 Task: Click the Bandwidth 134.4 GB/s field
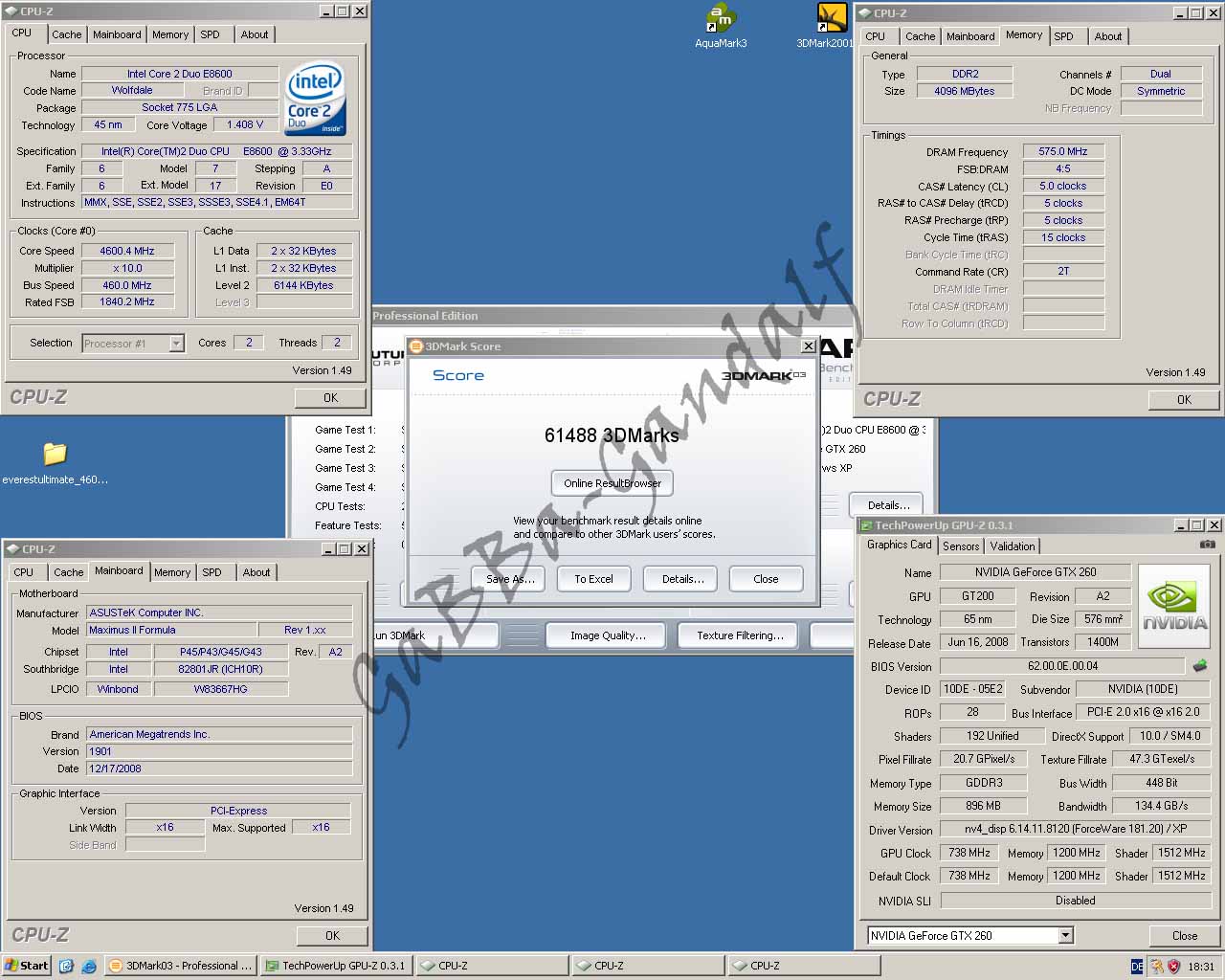pyautogui.click(x=1162, y=806)
